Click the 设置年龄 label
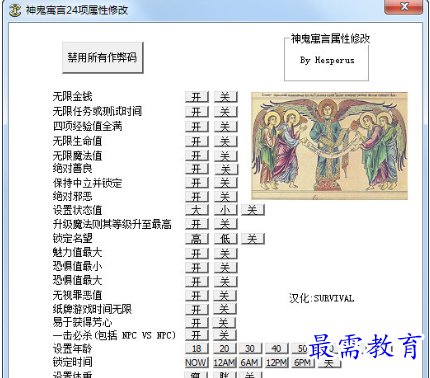The image size is (430, 378). 72,349
